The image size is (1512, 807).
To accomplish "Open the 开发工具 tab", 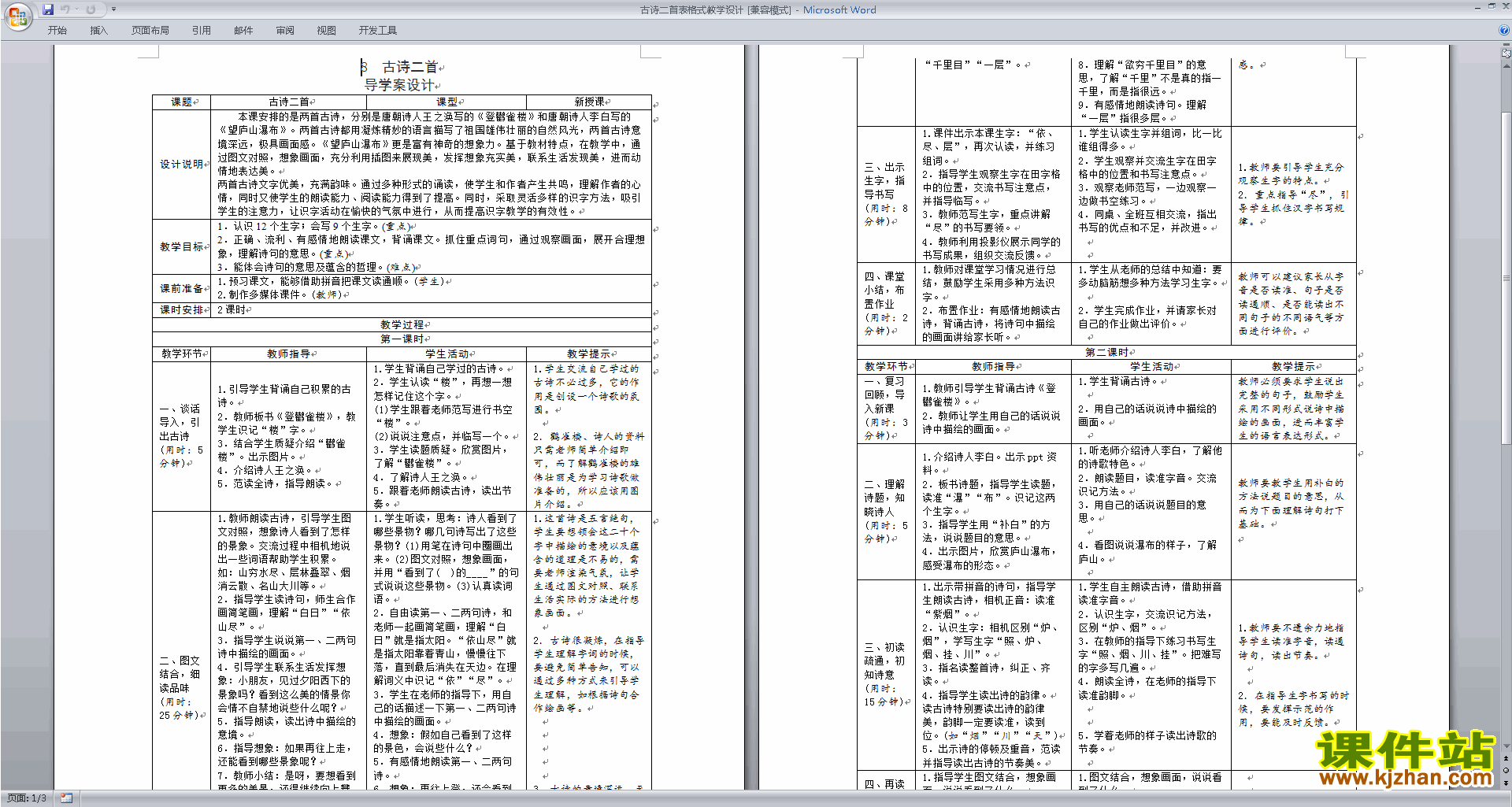I will [x=378, y=31].
